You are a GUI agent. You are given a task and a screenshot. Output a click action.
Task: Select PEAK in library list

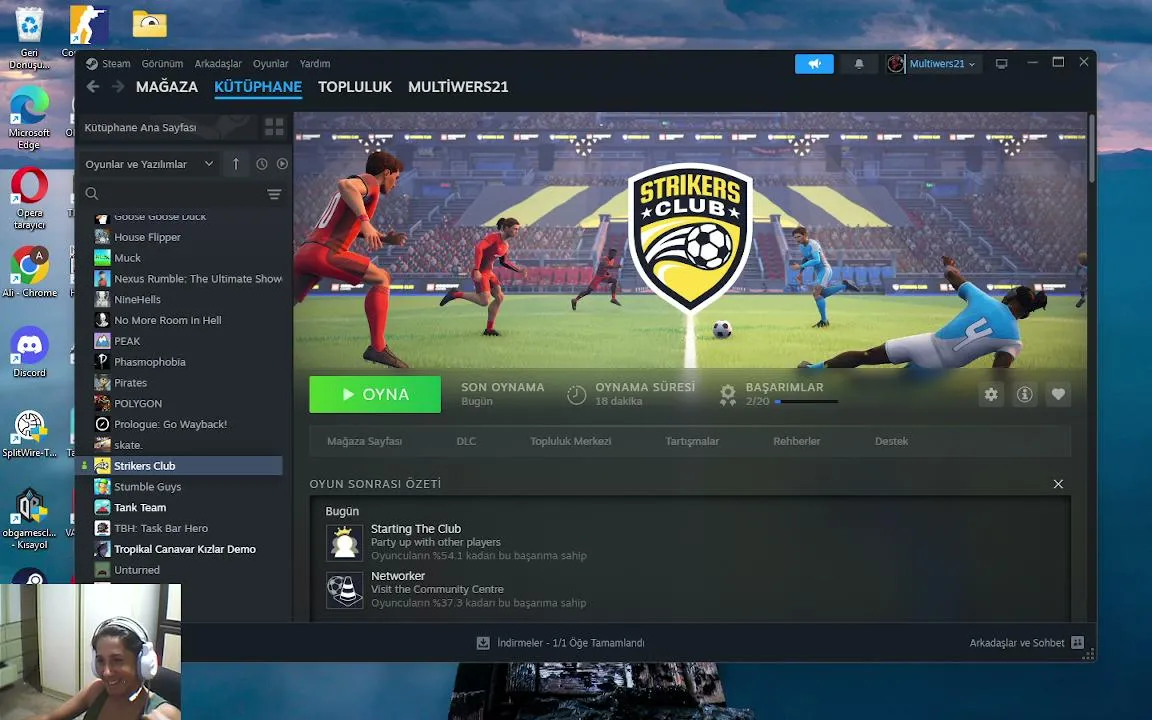click(x=188, y=341)
